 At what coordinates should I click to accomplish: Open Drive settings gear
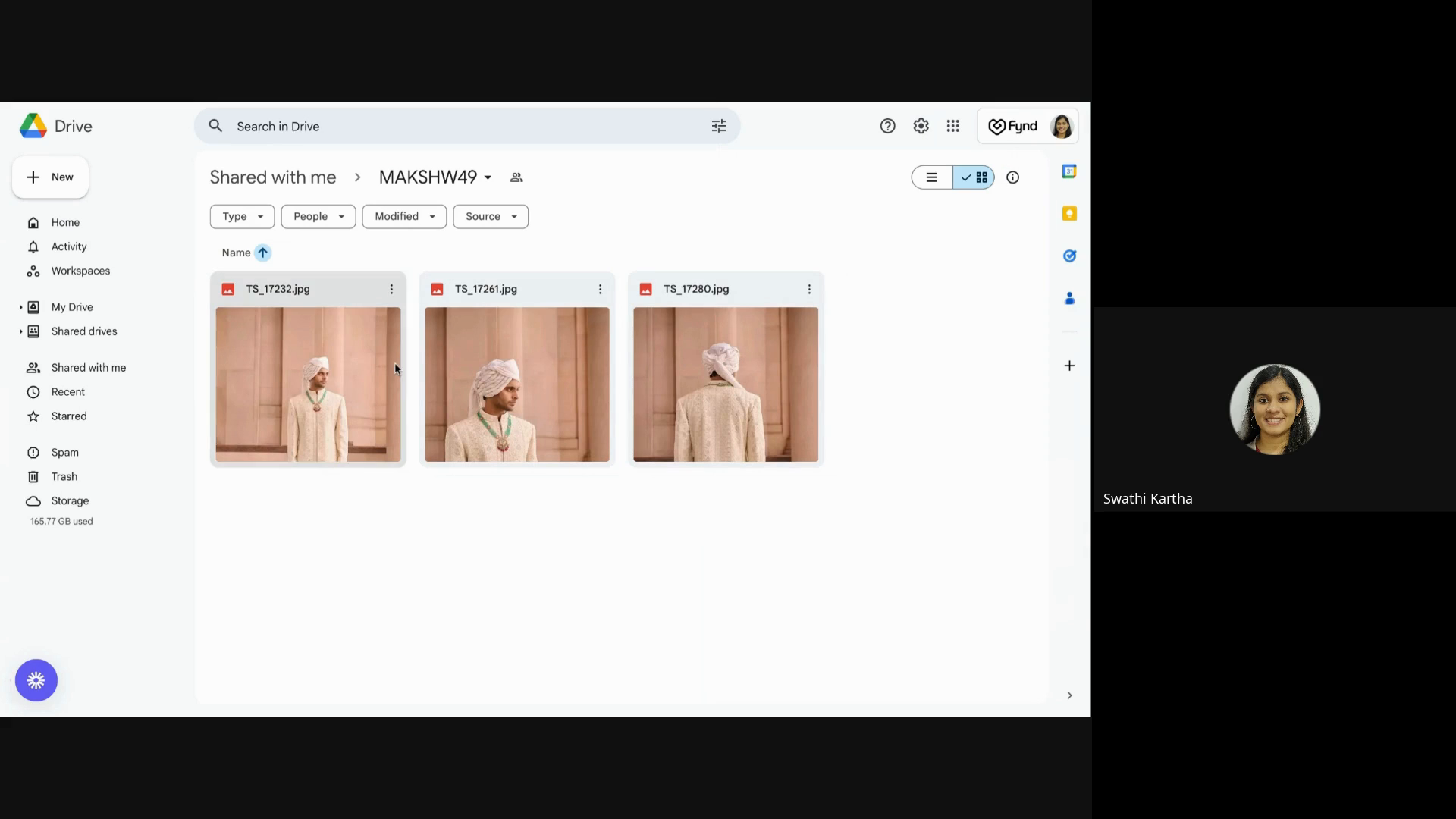click(x=921, y=126)
